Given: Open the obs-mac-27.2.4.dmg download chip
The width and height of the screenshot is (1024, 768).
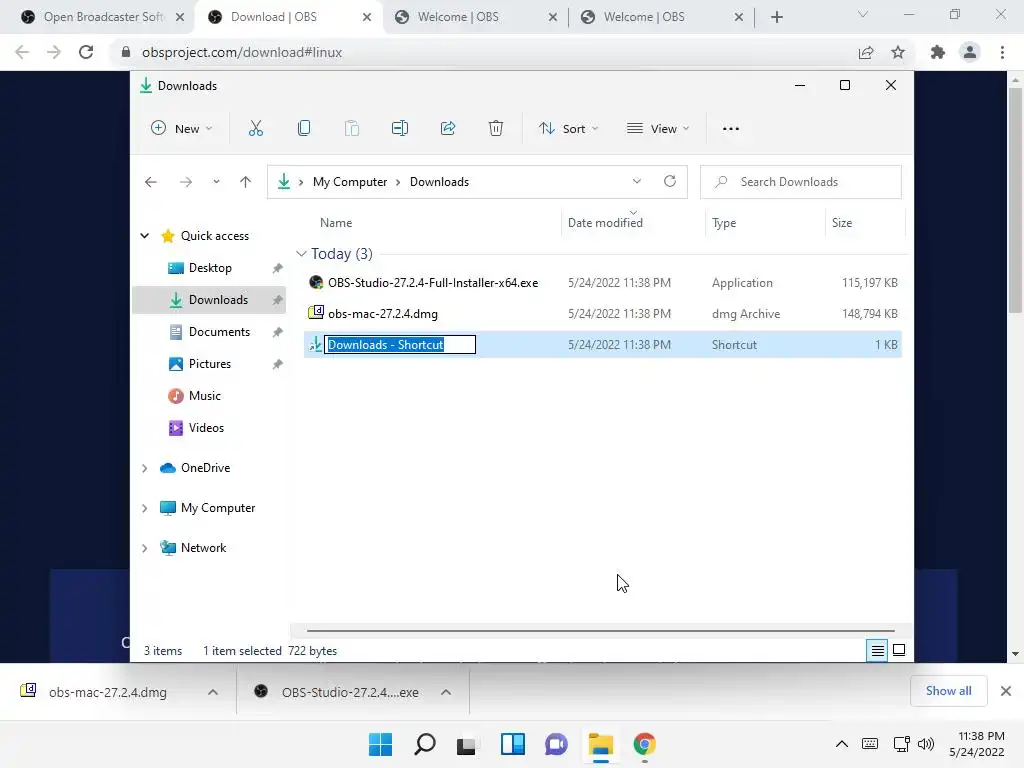Looking at the screenshot, I should (108, 692).
